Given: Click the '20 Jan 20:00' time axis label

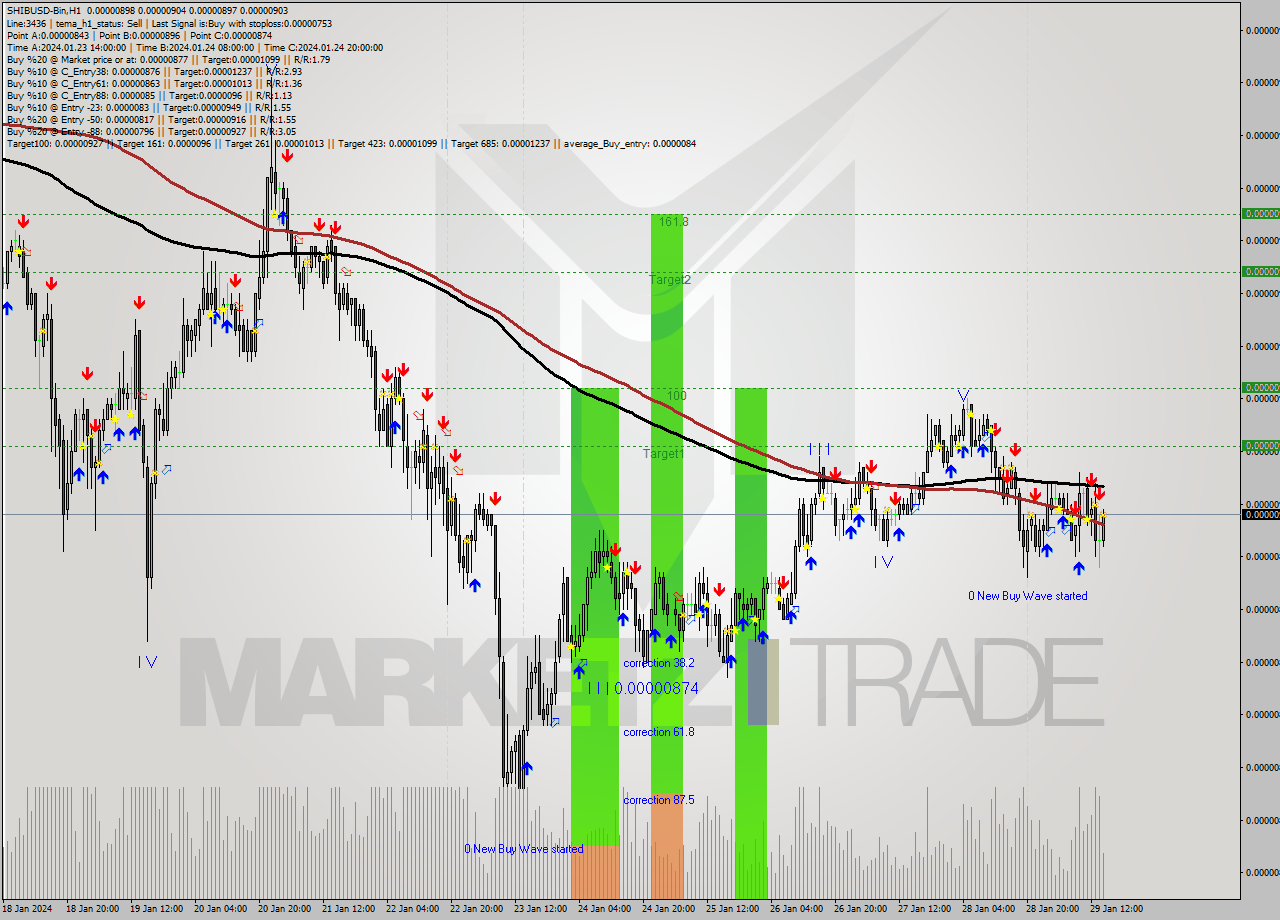Looking at the screenshot, I should (286, 909).
